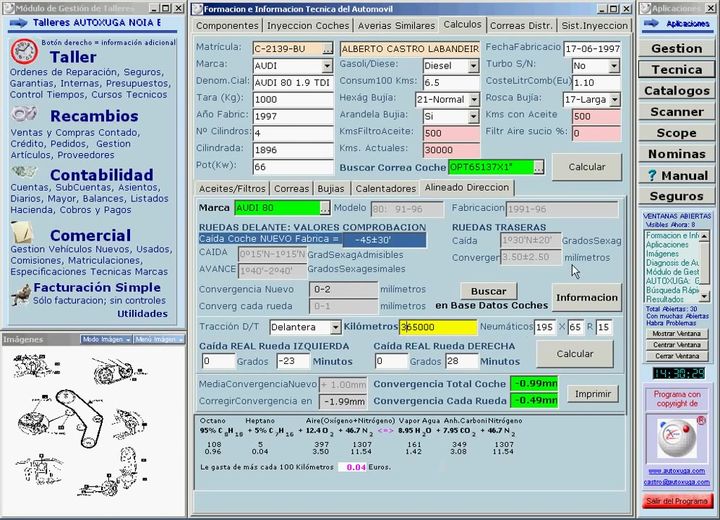Screen dimensions: 720x520
Task: Open the www.autoxuga.com link
Action: (x=676, y=471)
